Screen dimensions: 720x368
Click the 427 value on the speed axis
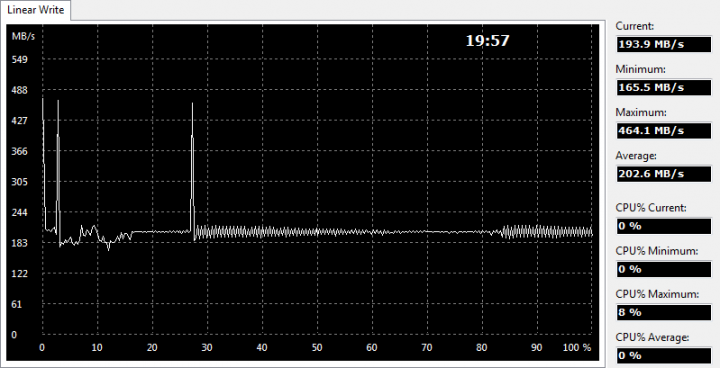pos(19,121)
